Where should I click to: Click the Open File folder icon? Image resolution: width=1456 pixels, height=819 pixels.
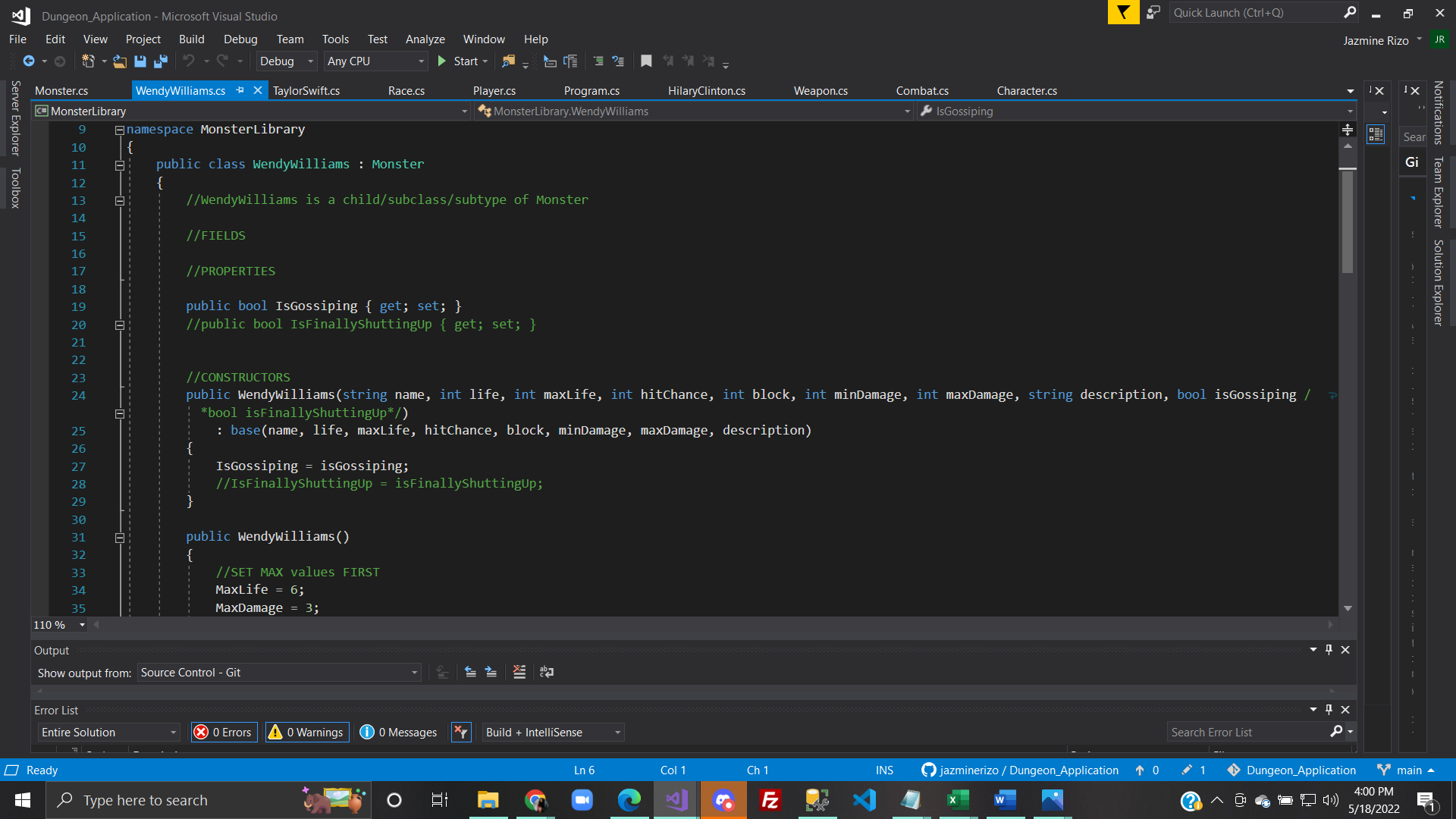(120, 61)
